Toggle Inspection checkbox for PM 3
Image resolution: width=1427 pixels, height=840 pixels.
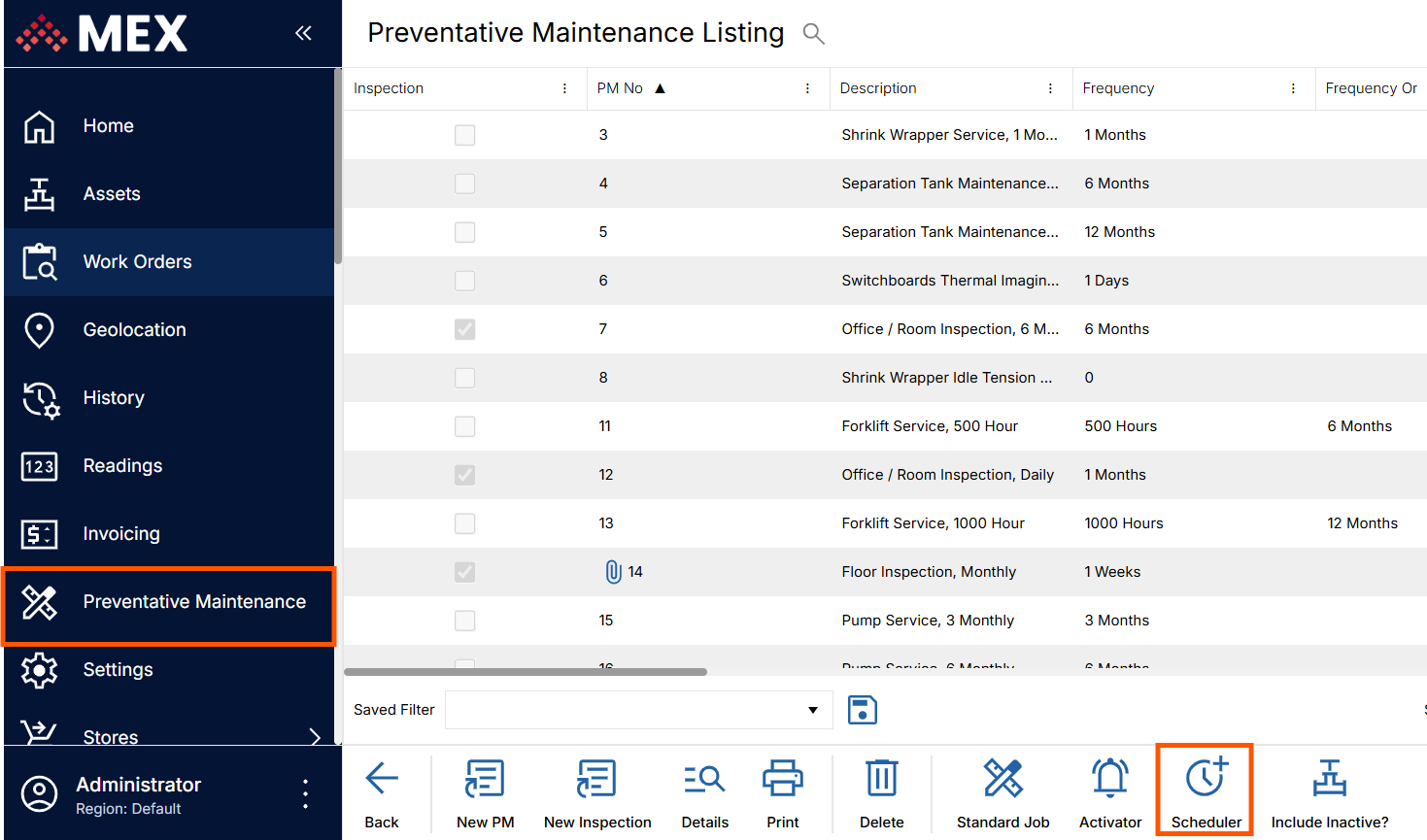pyautogui.click(x=465, y=135)
